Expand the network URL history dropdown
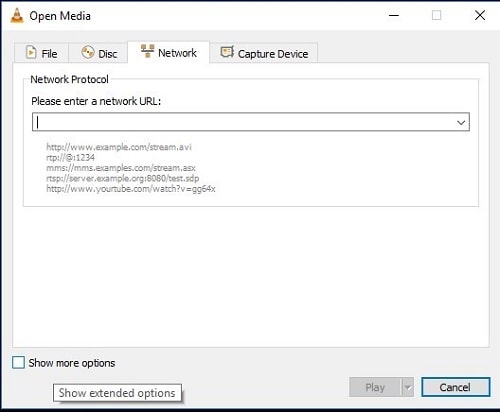This screenshot has height=412, width=500. click(x=461, y=122)
